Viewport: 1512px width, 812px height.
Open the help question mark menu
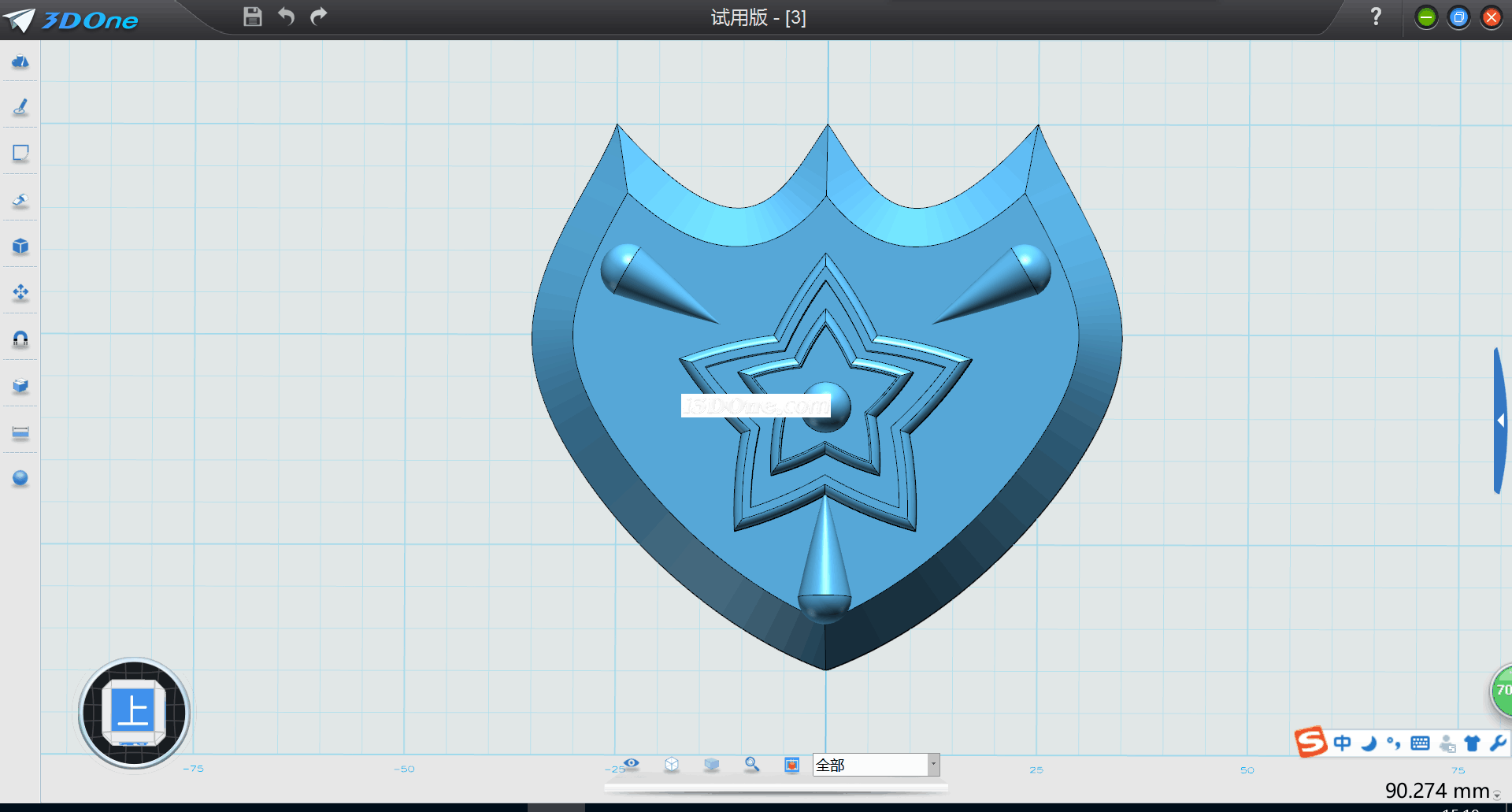1376,17
